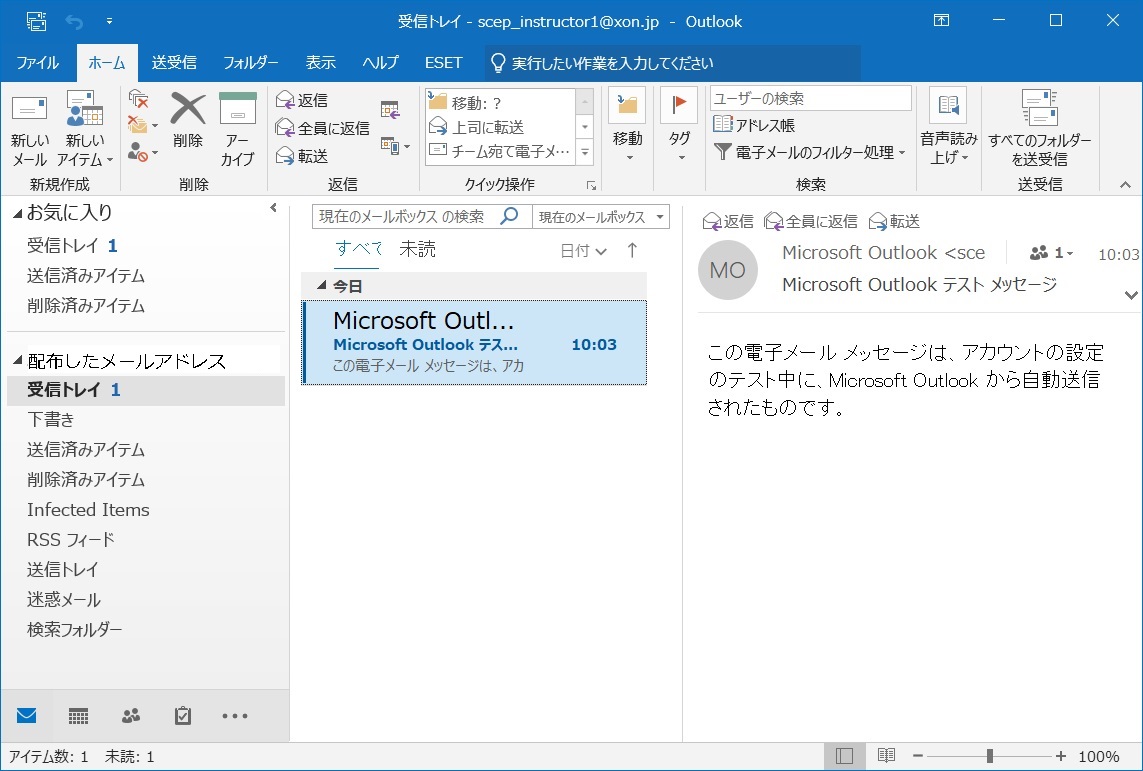This screenshot has width=1143, height=771.
Task: Switch to reading view in status bar
Action: pos(885,756)
